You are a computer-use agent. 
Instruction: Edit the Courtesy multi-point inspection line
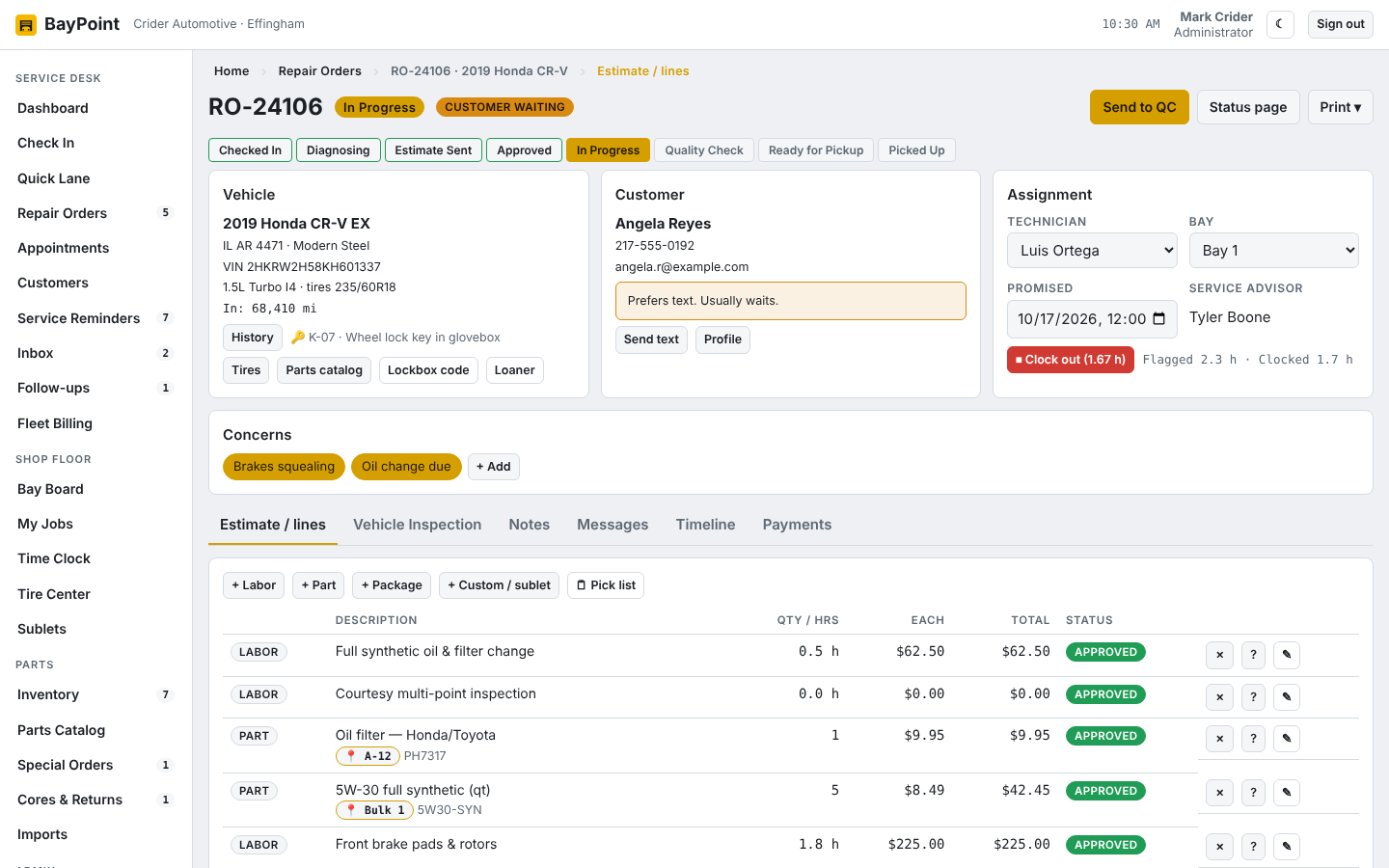[x=1287, y=697]
